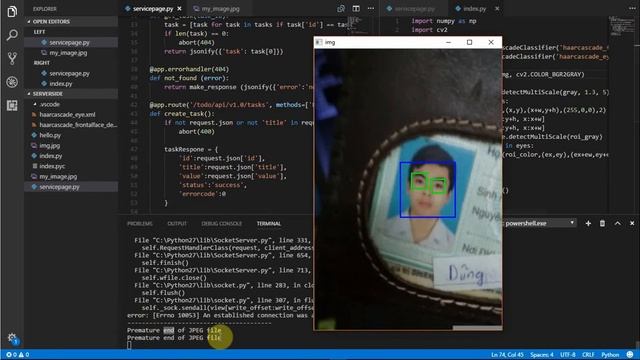Switch to index.py tab in right group

[x=476, y=9]
